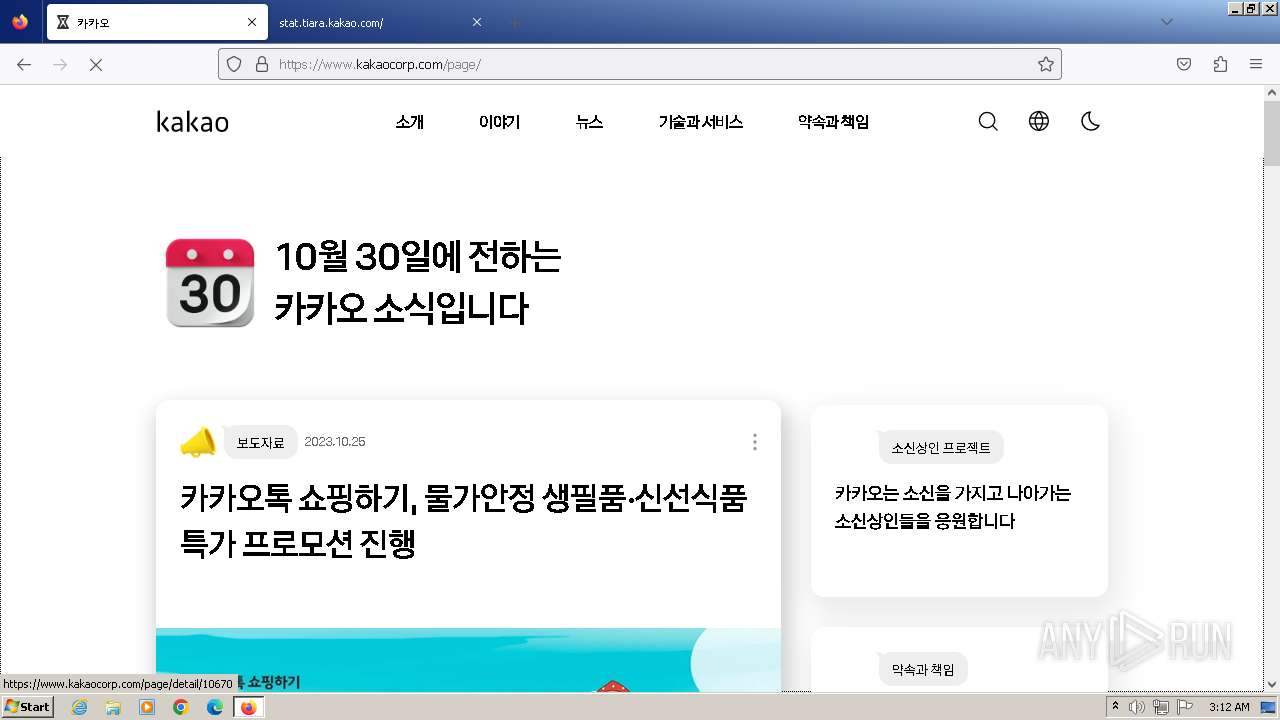Screen dimensions: 1280x720
Task: Click the browser forward arrow
Action: tap(60, 64)
